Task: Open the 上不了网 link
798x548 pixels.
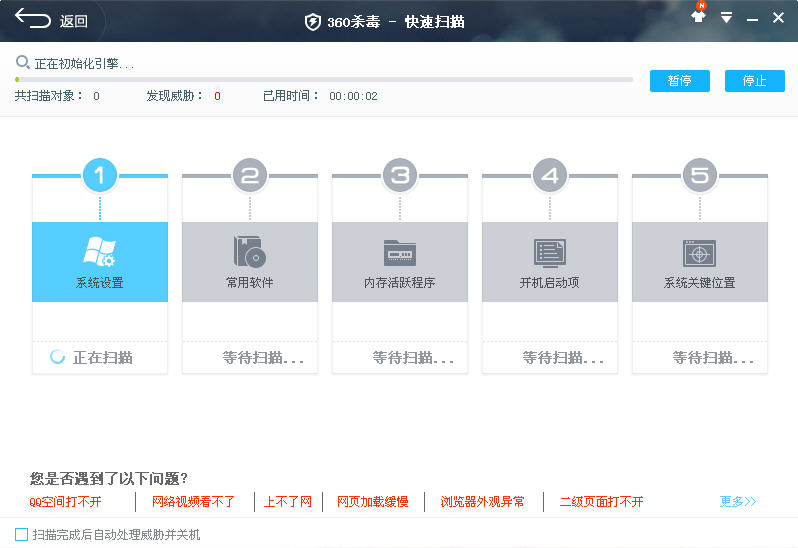Action: click(288, 502)
